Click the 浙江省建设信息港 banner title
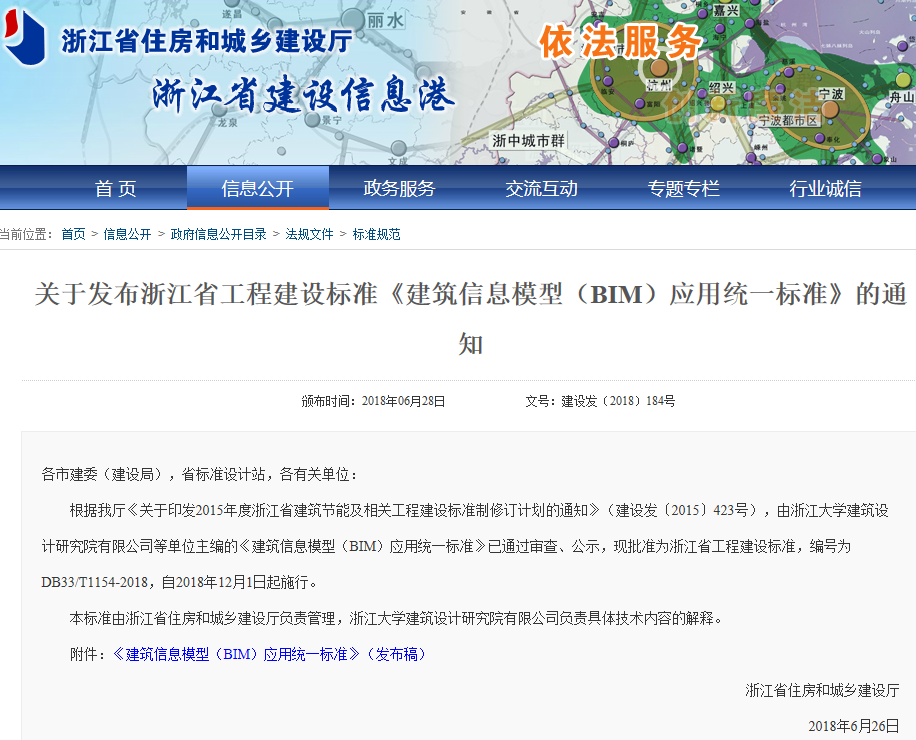Viewport: 916px width, 740px height. coord(303,95)
